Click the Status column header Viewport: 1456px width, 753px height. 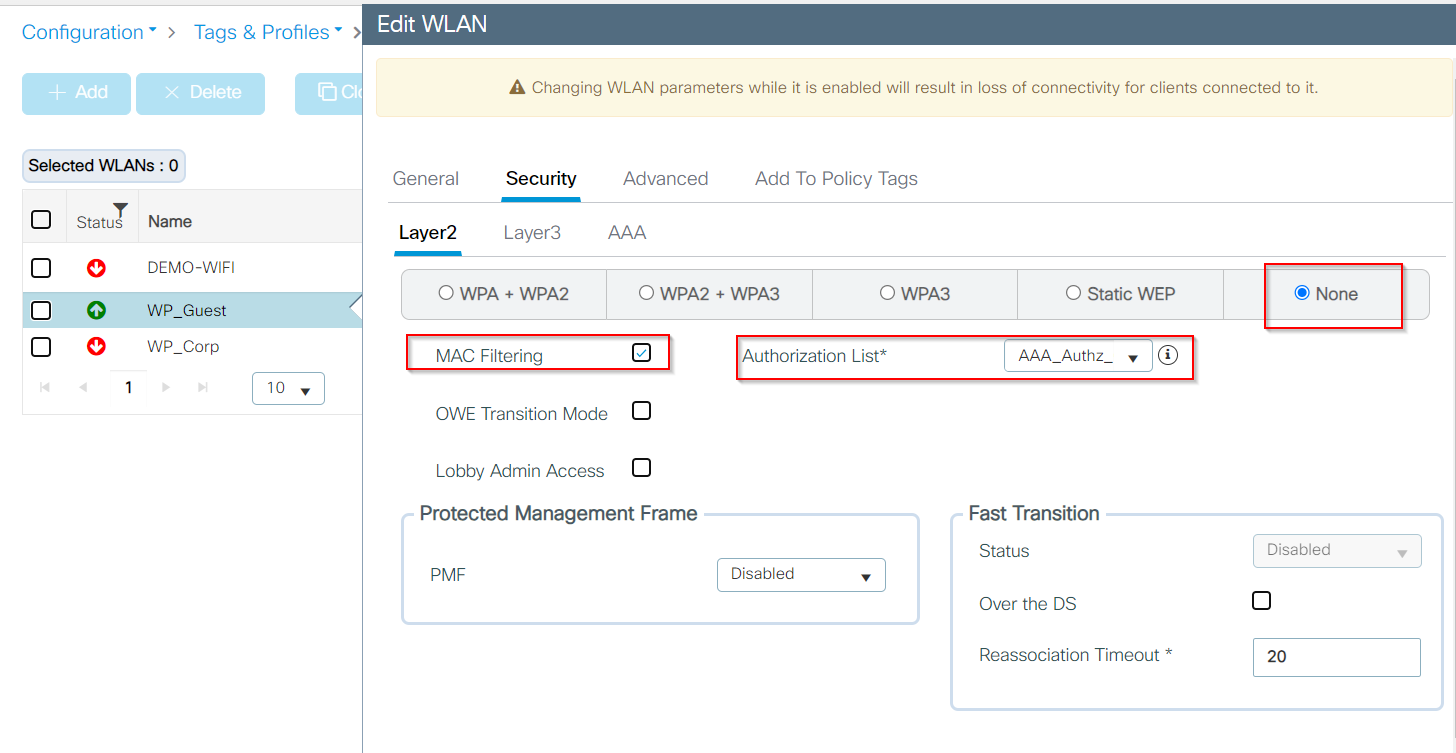pyautogui.click(x=99, y=222)
